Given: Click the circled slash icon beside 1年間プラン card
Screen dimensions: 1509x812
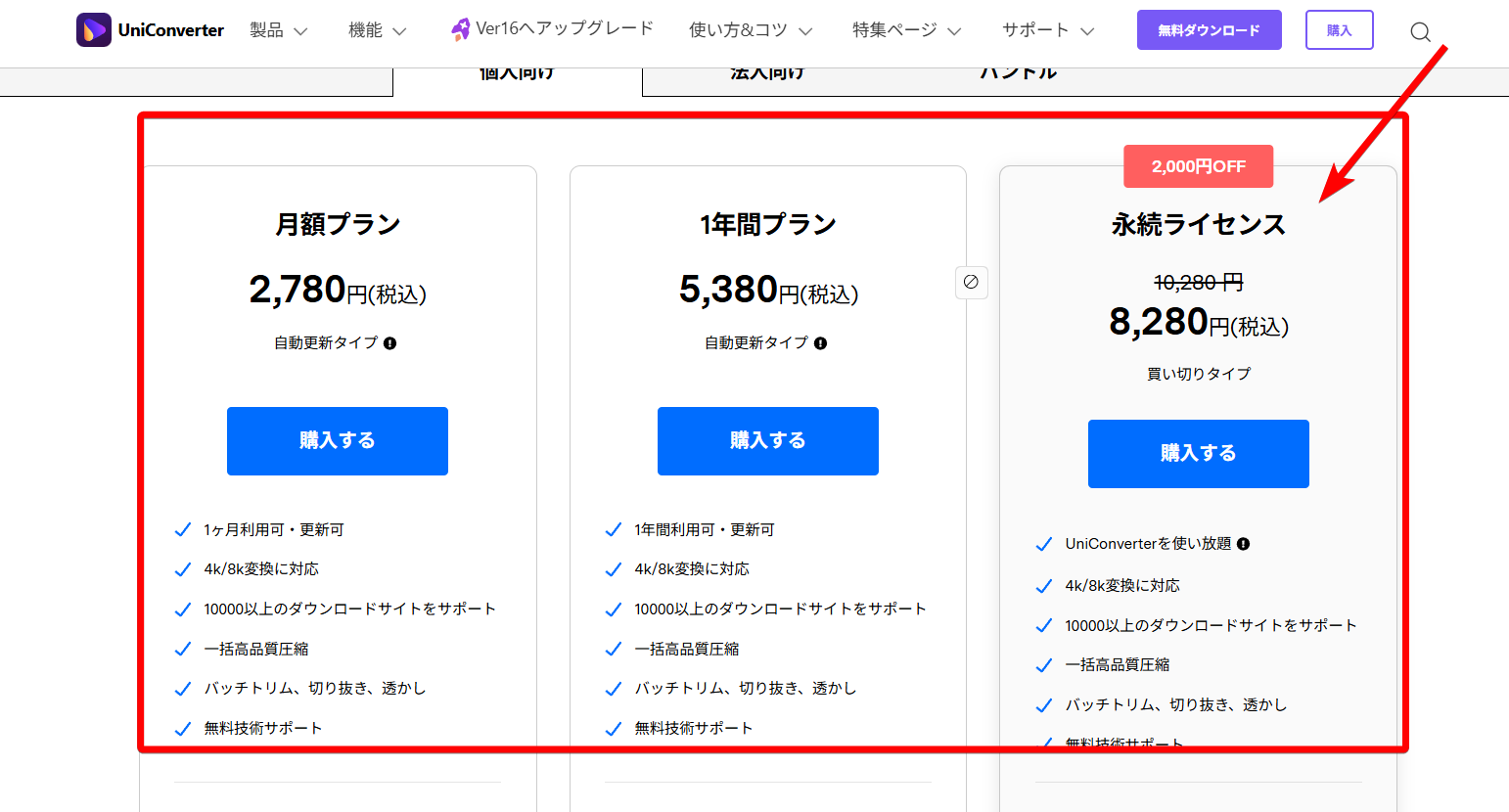Looking at the screenshot, I should click(x=971, y=282).
